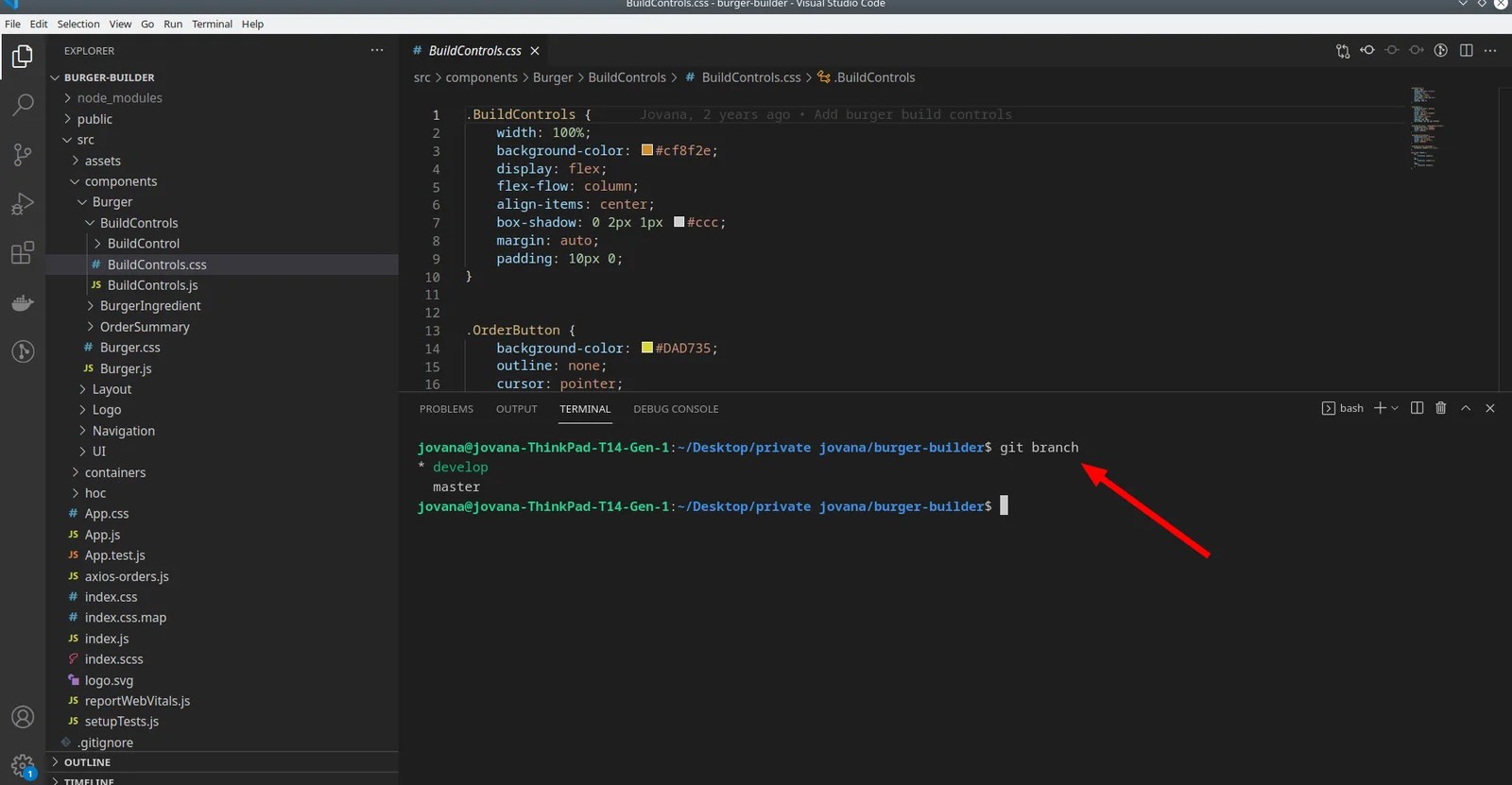
Task: Switch to the DEBUG CONSOLE panel tab
Action: (676, 409)
